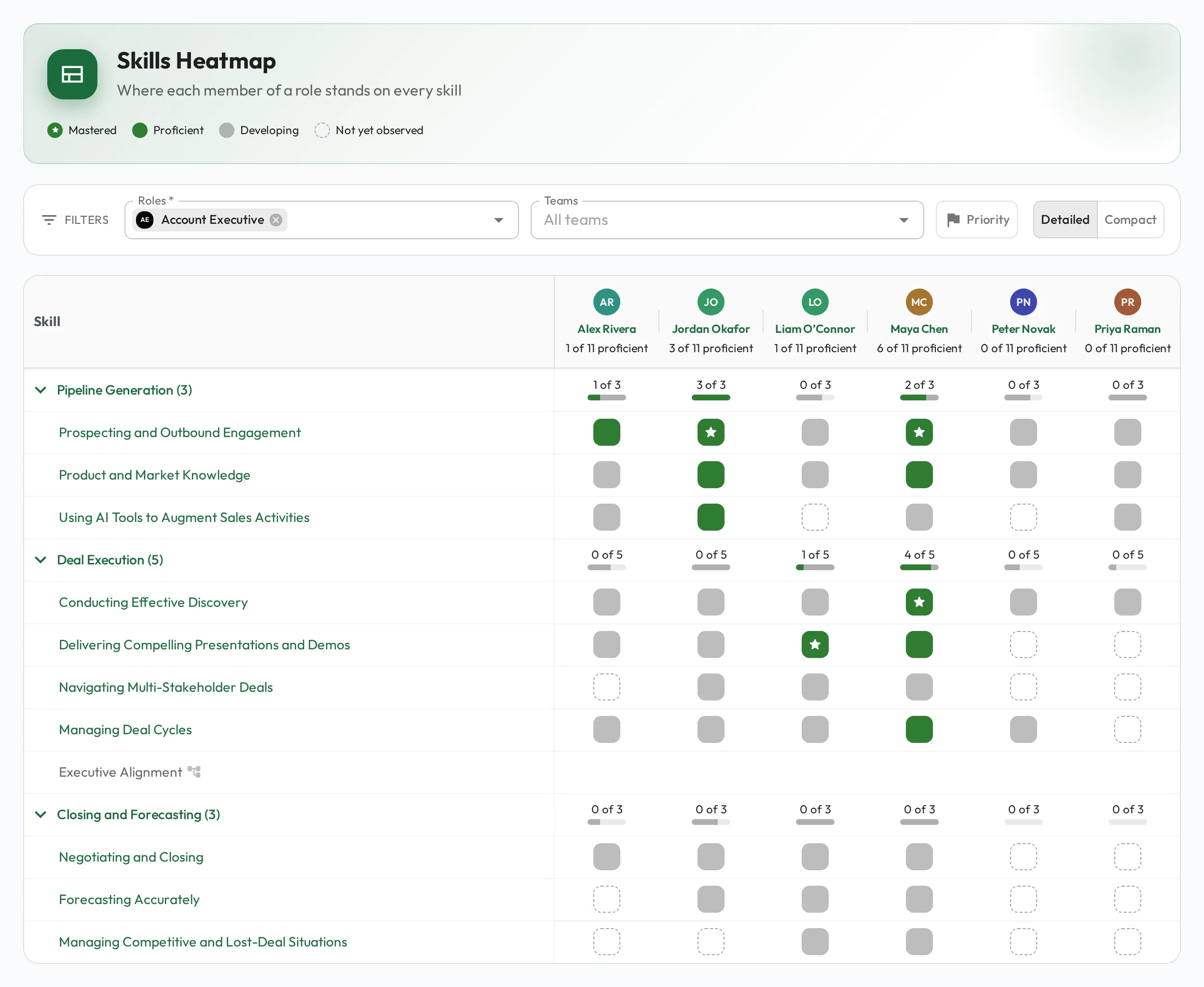Click Jordan Okafor's proficient AI Tools cell
Image resolution: width=1204 pixels, height=987 pixels.
pos(711,517)
